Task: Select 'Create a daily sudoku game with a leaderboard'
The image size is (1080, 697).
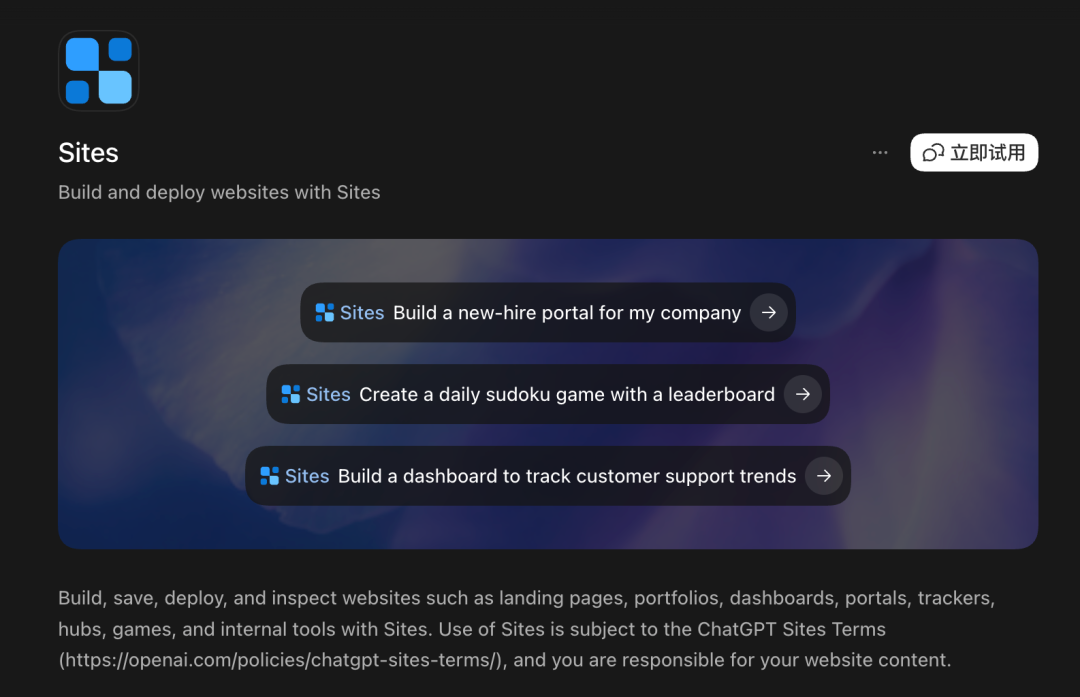Action: pyautogui.click(x=567, y=394)
